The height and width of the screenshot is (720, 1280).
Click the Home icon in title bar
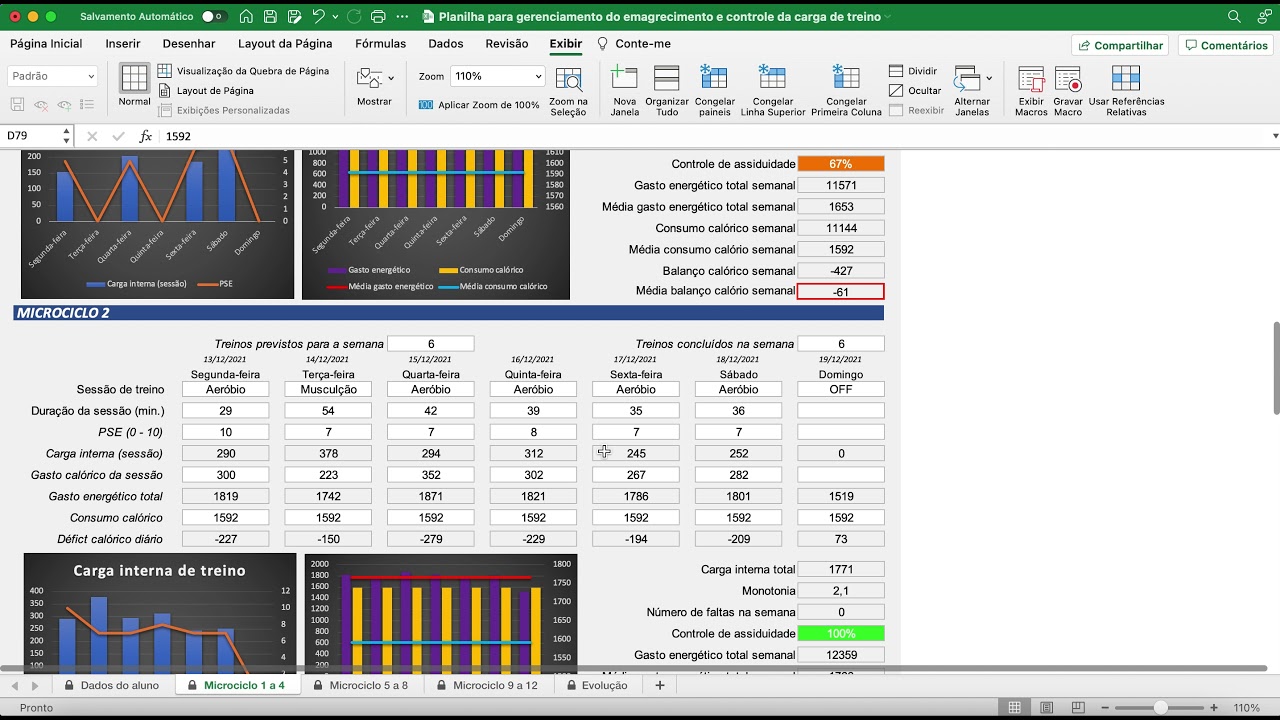[x=245, y=17]
